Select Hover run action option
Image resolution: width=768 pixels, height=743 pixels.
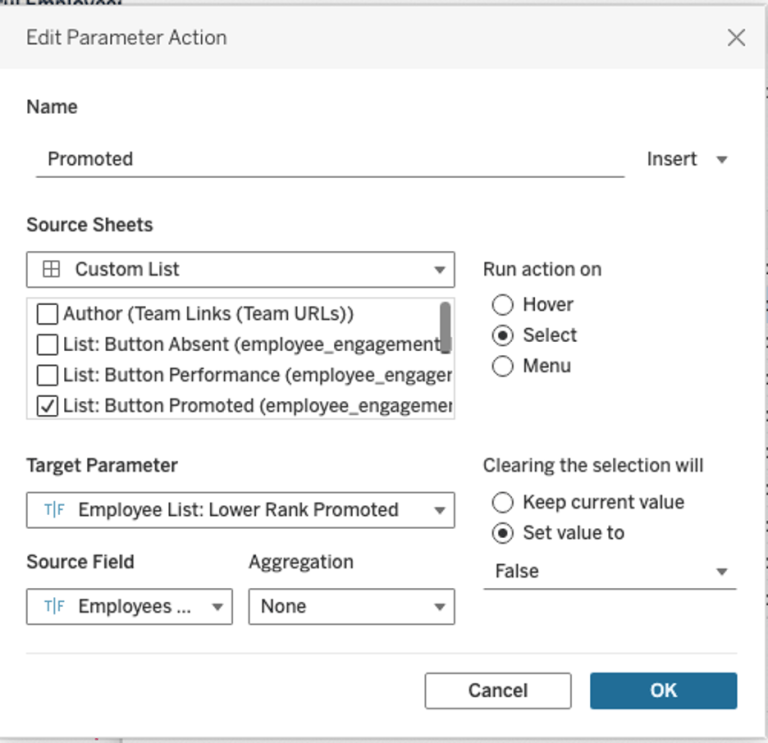point(503,305)
